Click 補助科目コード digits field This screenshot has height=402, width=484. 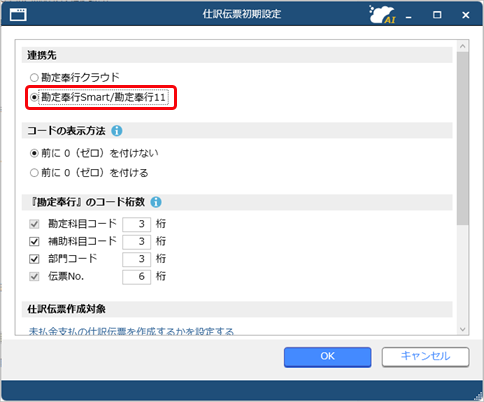136,241
